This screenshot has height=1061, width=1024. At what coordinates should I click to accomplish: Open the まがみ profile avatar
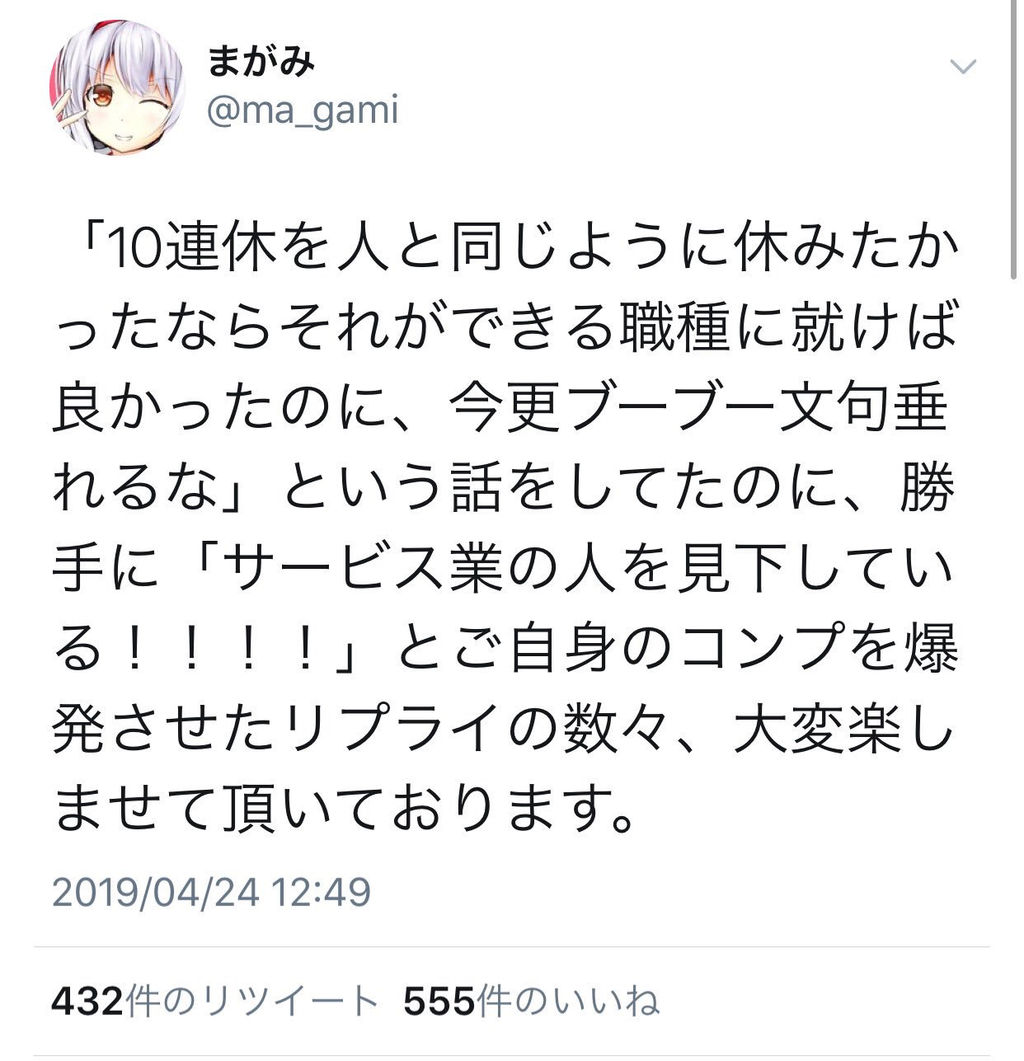[x=118, y=88]
